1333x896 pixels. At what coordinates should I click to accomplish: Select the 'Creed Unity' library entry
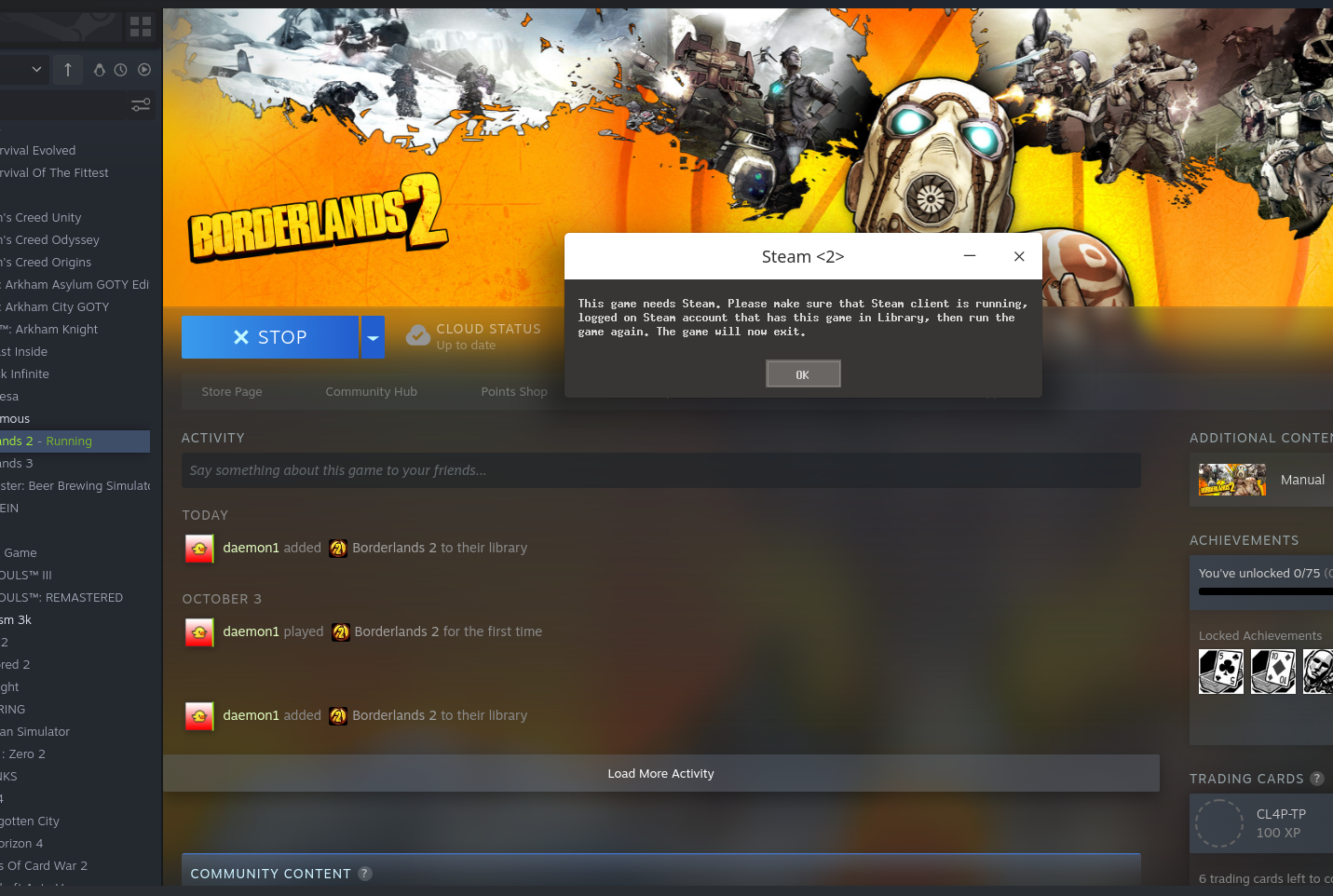click(75, 217)
